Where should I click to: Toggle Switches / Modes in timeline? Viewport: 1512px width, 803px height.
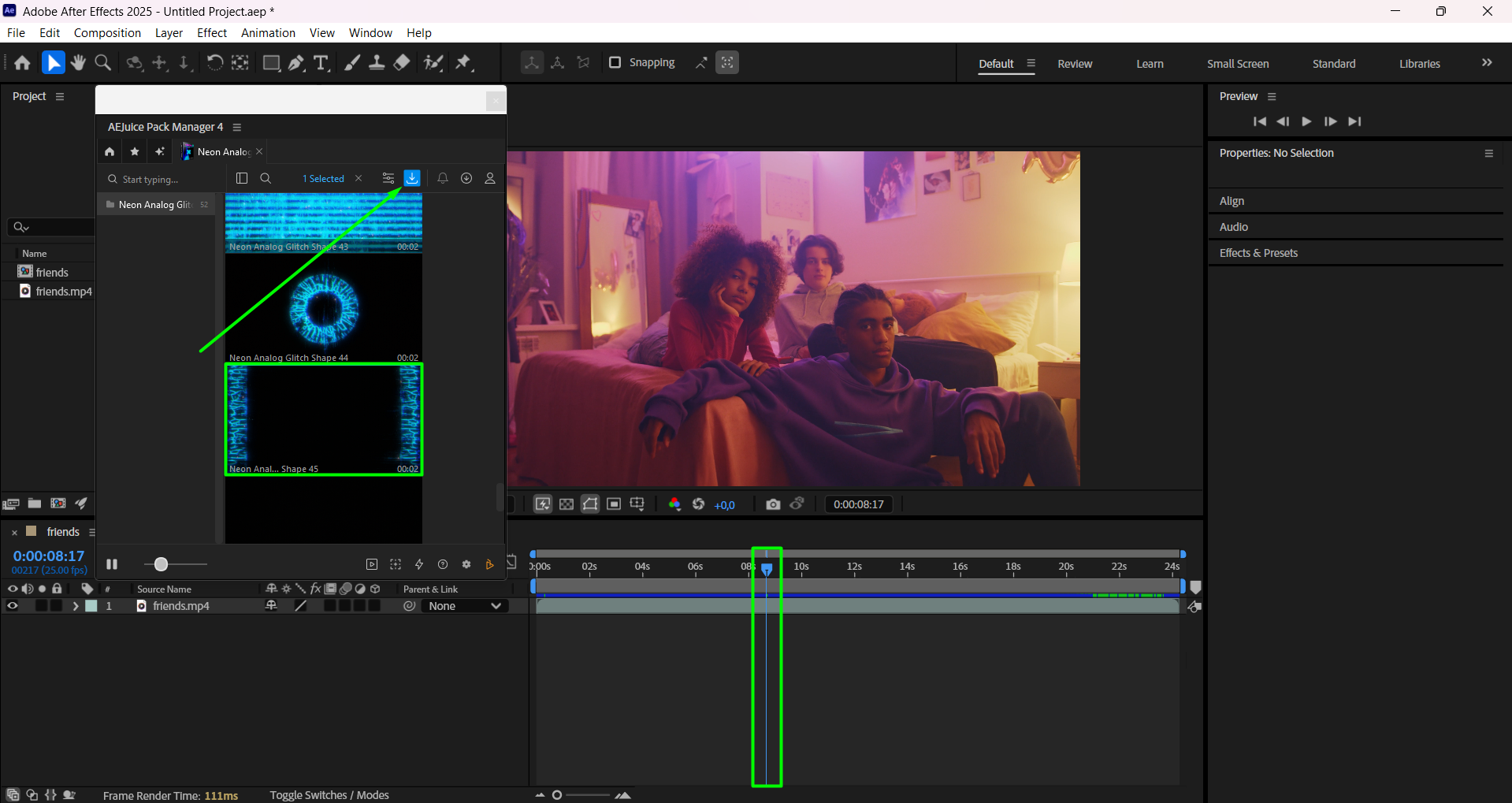click(329, 795)
